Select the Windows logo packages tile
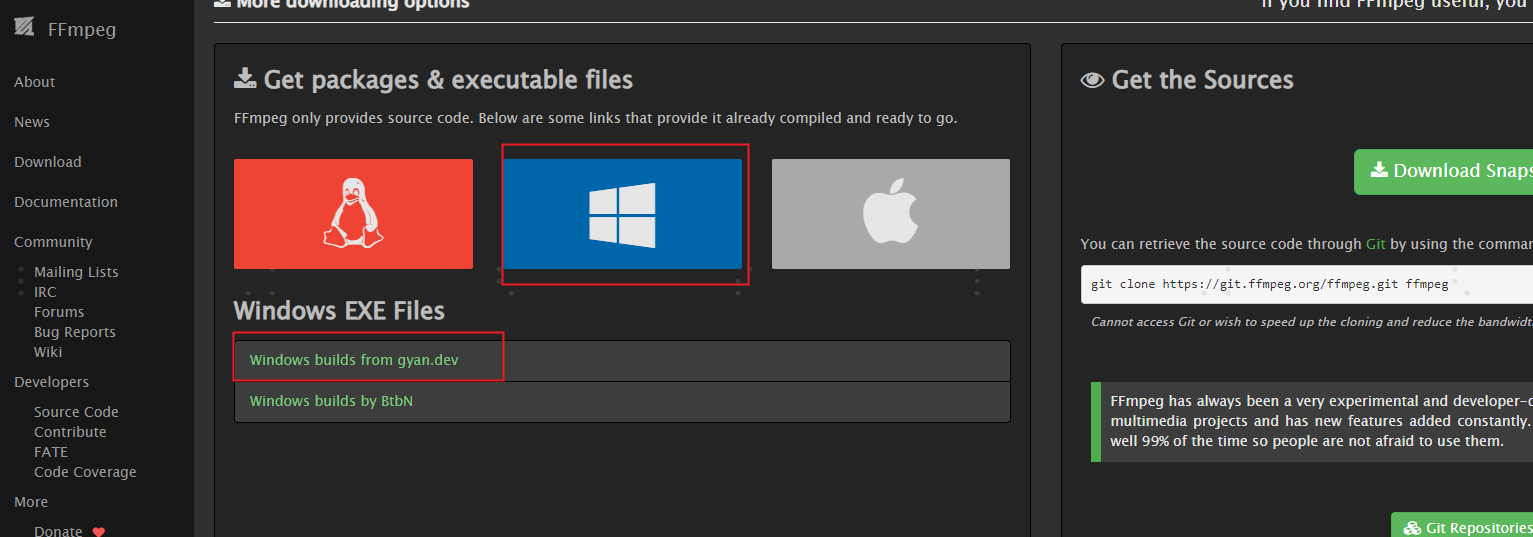The width and height of the screenshot is (1533, 537). pos(622,214)
